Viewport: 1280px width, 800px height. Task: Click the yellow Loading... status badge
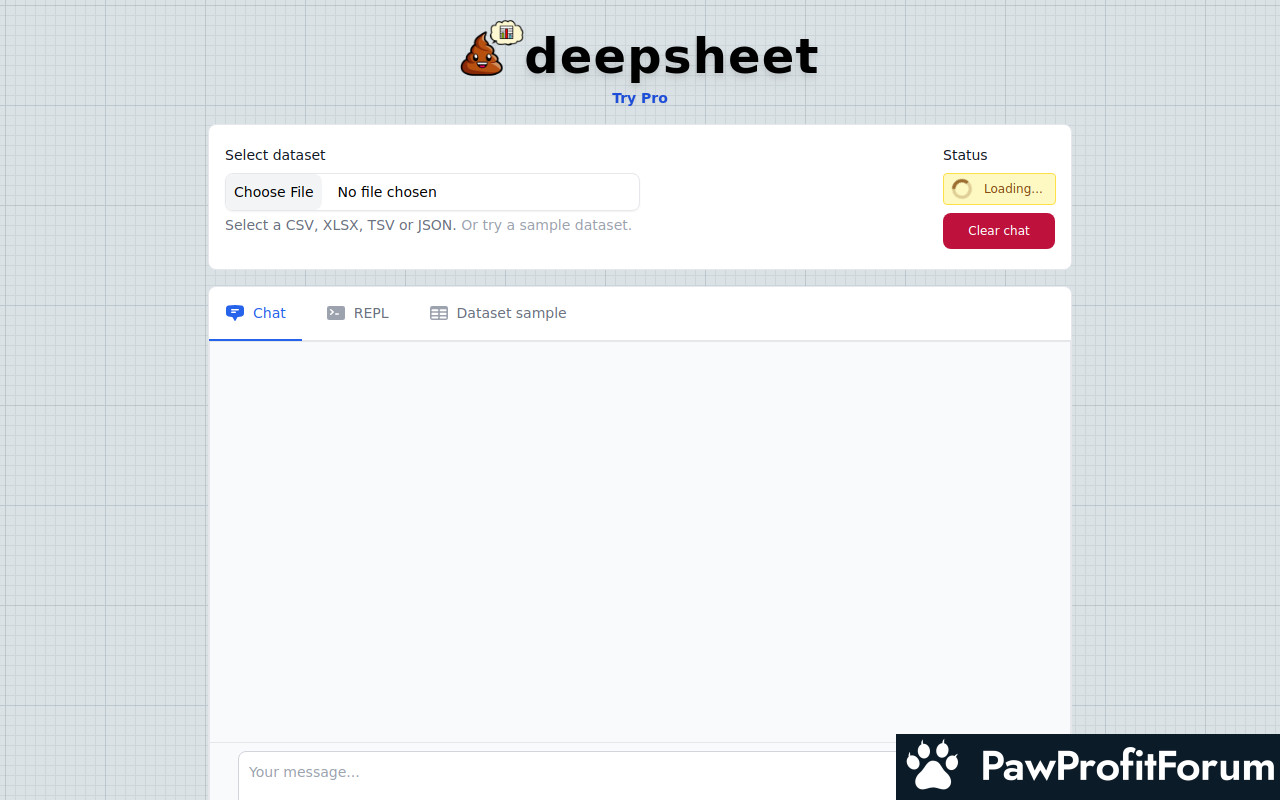[x=999, y=189]
